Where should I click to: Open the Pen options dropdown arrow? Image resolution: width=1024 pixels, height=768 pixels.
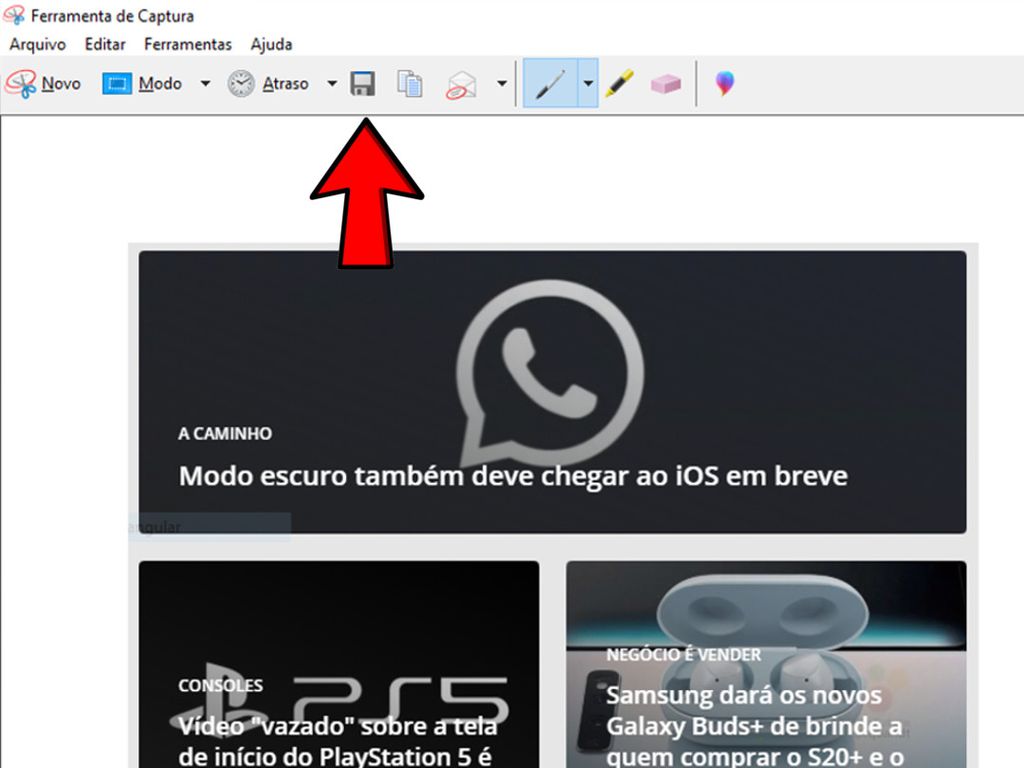(x=588, y=84)
